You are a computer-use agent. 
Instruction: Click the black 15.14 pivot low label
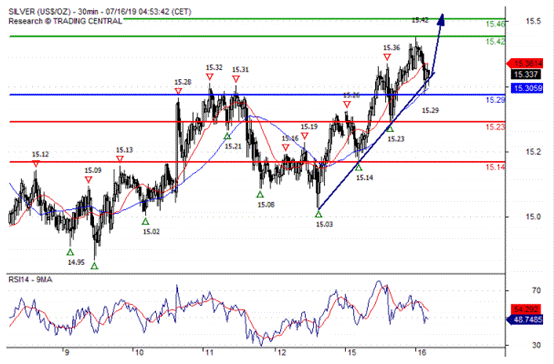[365, 178]
